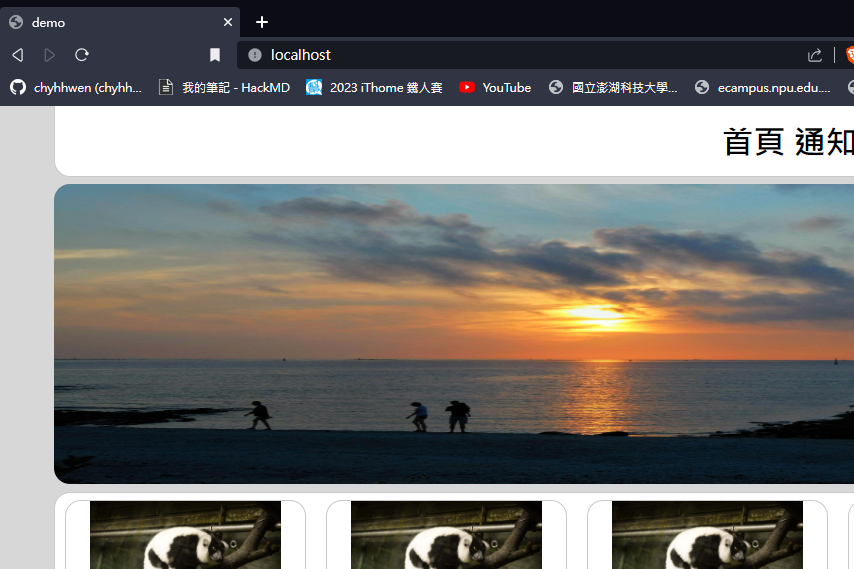The width and height of the screenshot is (854, 569).
Task: Click the globe favicon on the demo tab
Action: 16,22
